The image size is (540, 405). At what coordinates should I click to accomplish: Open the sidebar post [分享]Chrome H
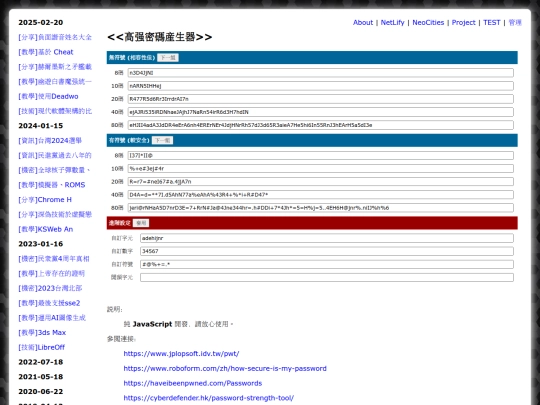tap(45, 200)
